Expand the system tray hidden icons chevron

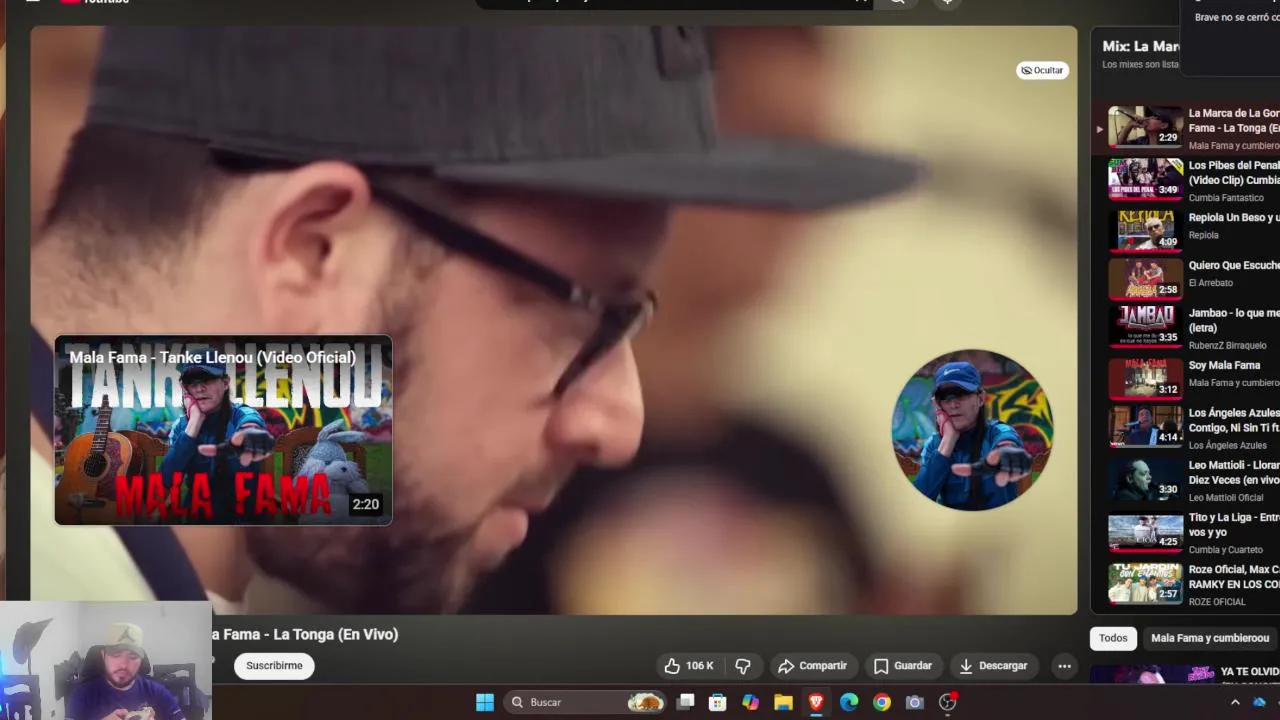(x=1235, y=702)
